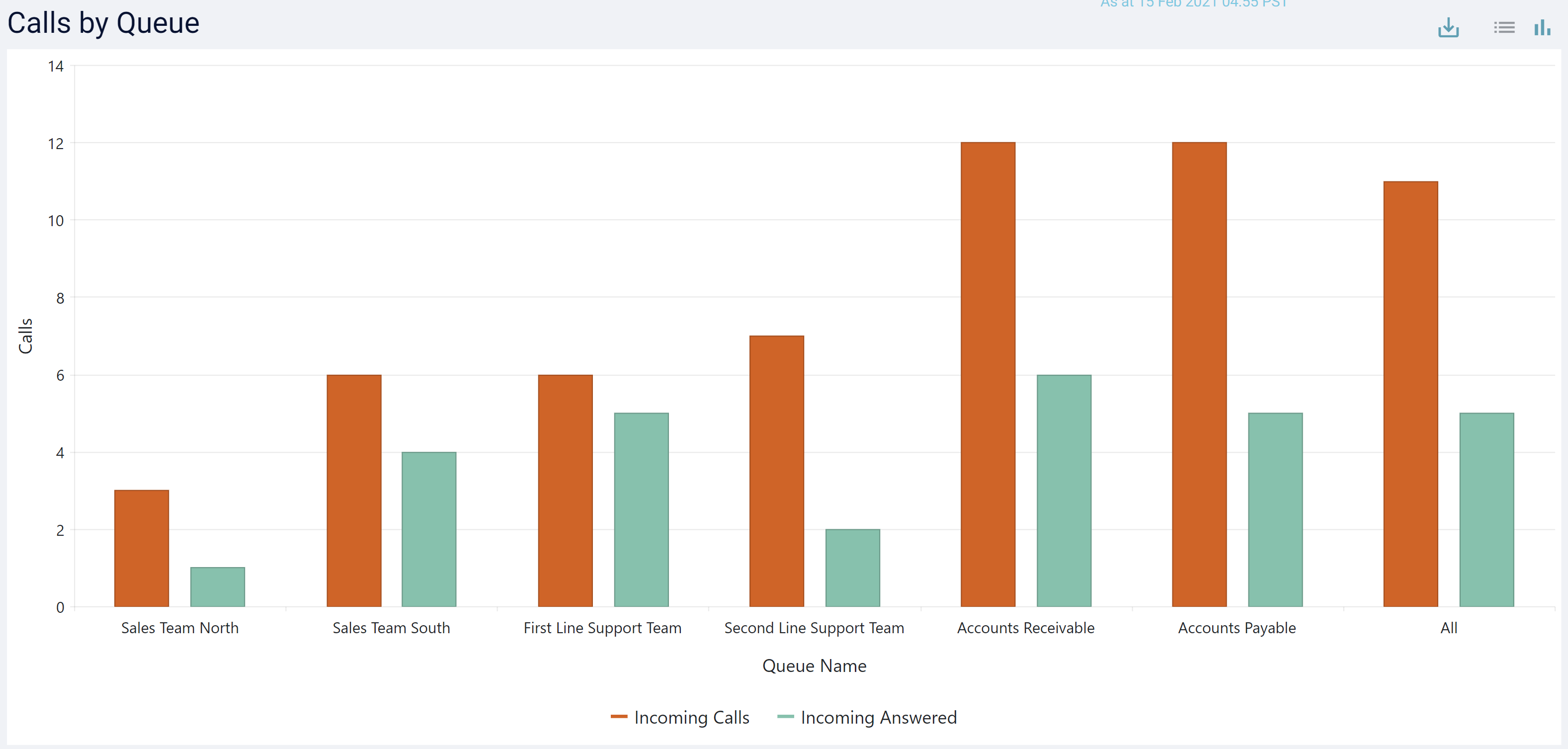Click Sales Team South orange bar
This screenshot has height=749, width=1568.
(x=354, y=490)
